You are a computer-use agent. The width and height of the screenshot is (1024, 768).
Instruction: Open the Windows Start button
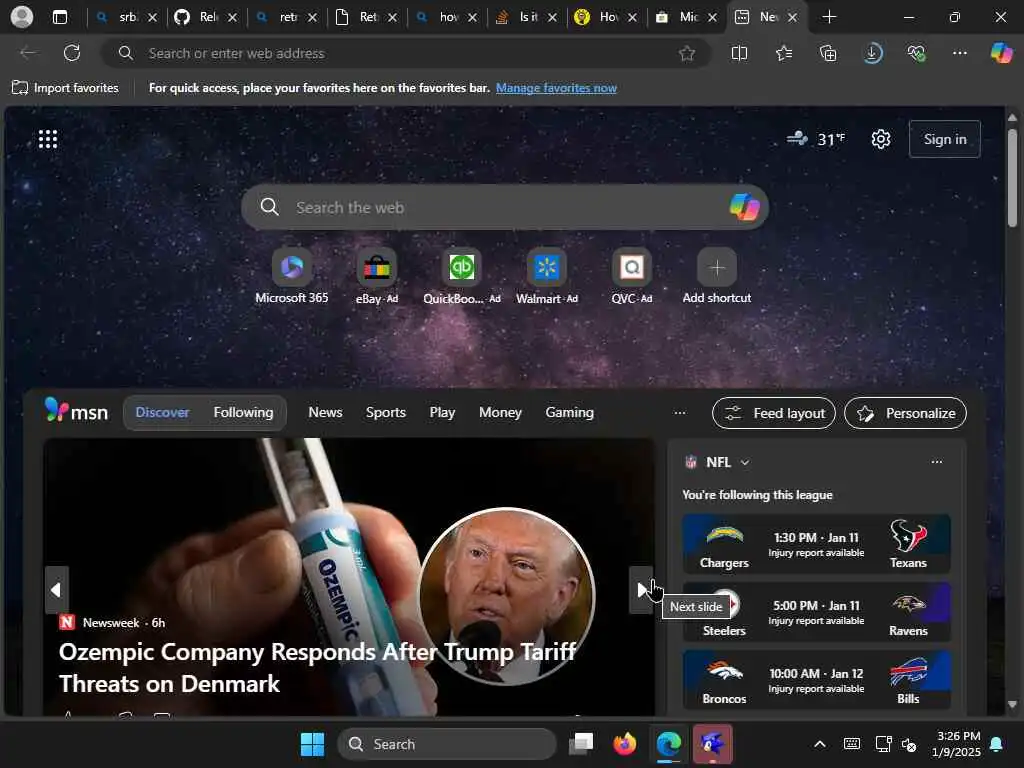point(312,744)
